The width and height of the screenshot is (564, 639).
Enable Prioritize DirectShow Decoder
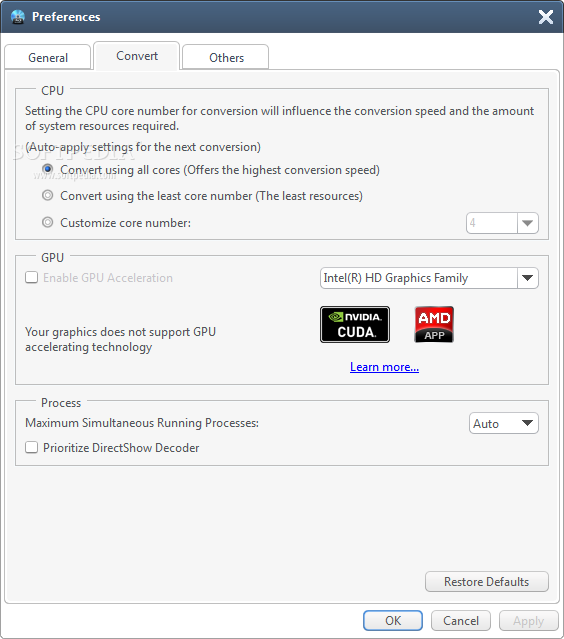click(x=31, y=447)
